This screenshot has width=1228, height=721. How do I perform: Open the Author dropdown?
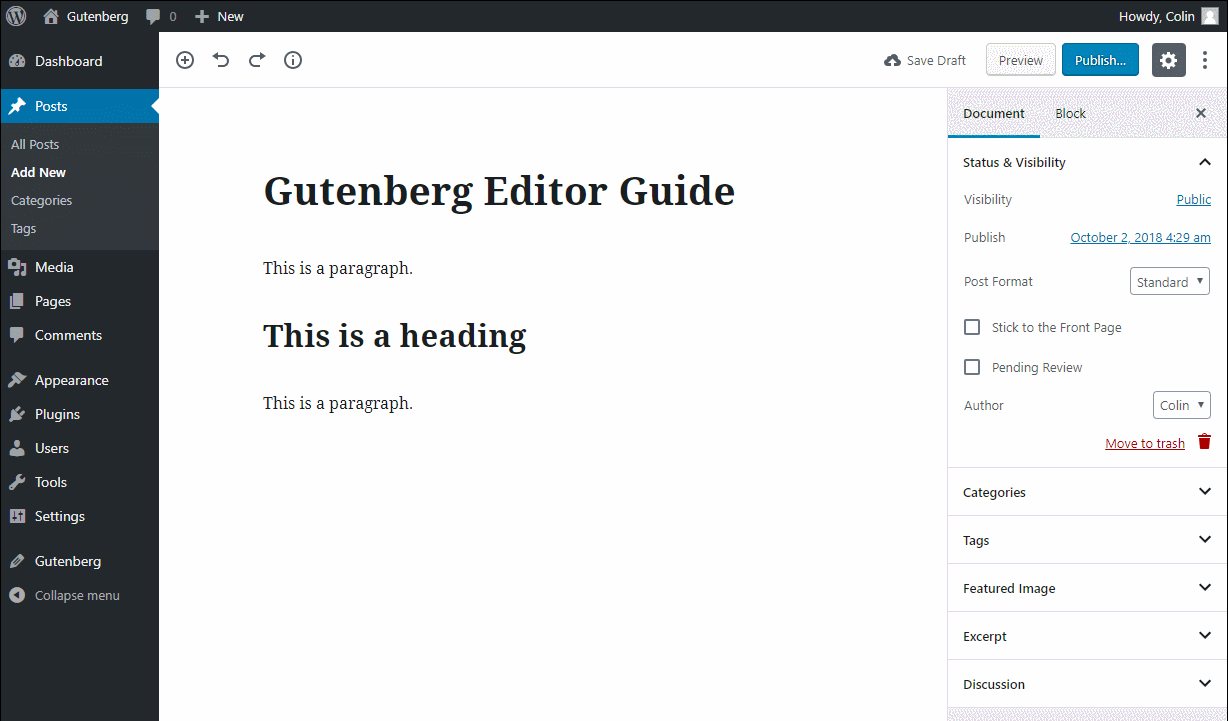pos(1182,405)
